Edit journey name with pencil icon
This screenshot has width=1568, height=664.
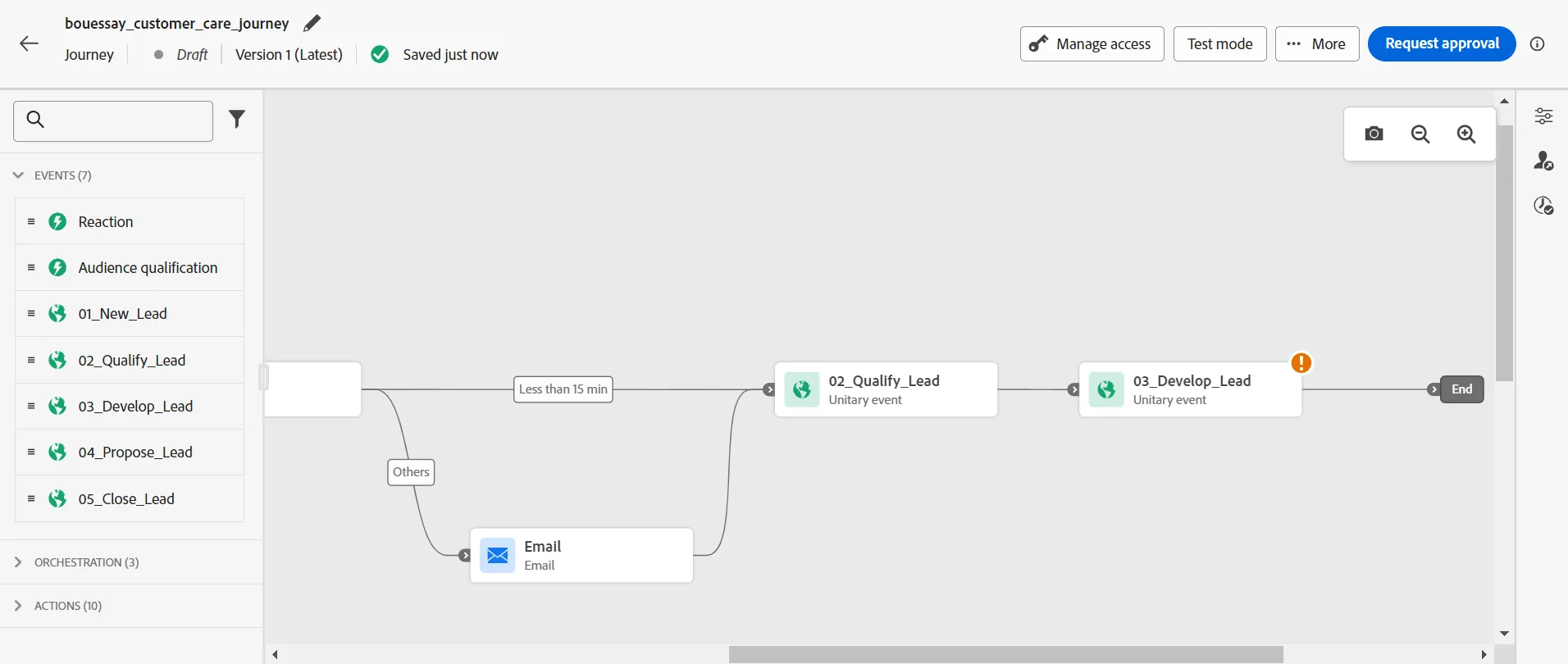click(x=312, y=24)
